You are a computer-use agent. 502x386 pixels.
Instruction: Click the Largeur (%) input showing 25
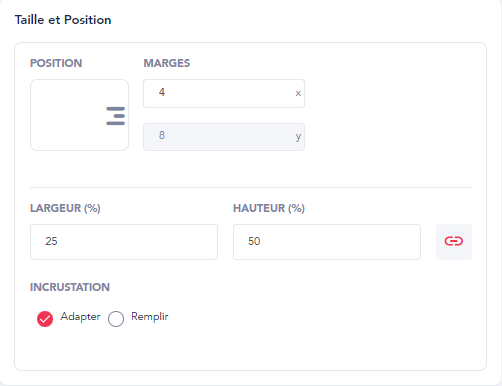124,242
